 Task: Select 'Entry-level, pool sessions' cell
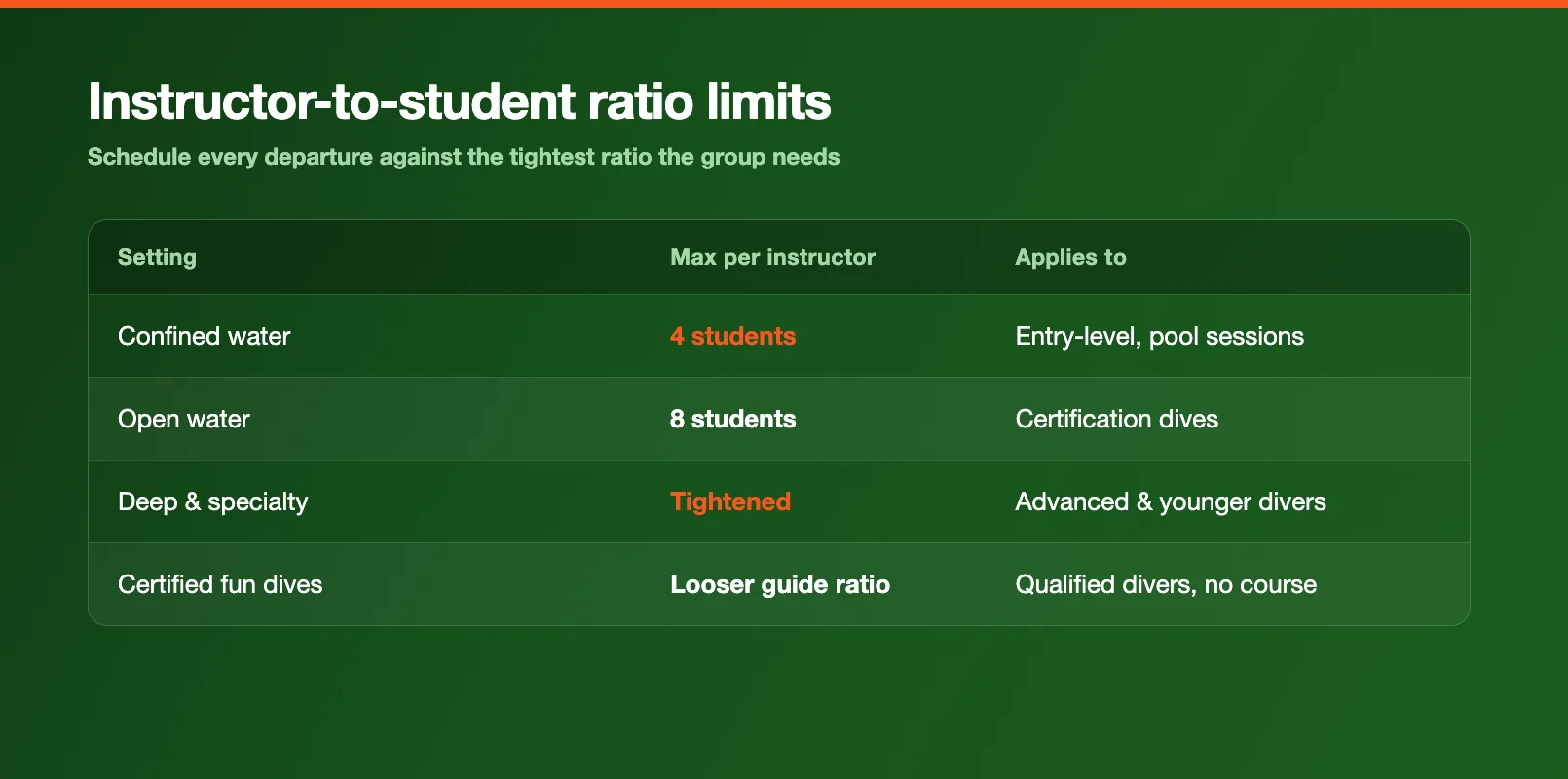click(x=1159, y=336)
